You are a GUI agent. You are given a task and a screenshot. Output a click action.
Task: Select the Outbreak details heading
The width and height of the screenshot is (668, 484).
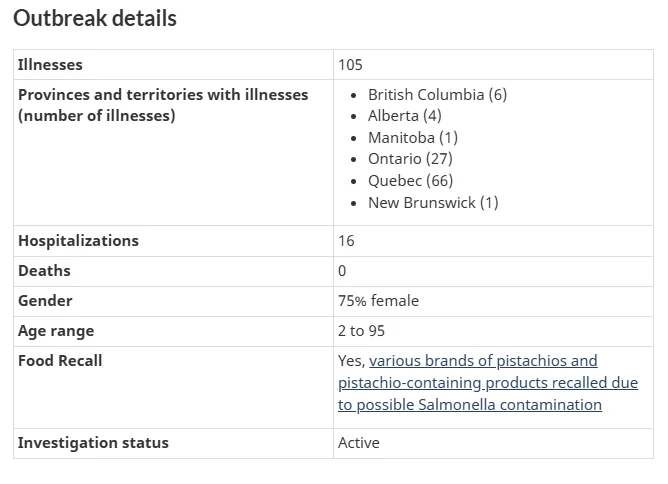tap(95, 18)
